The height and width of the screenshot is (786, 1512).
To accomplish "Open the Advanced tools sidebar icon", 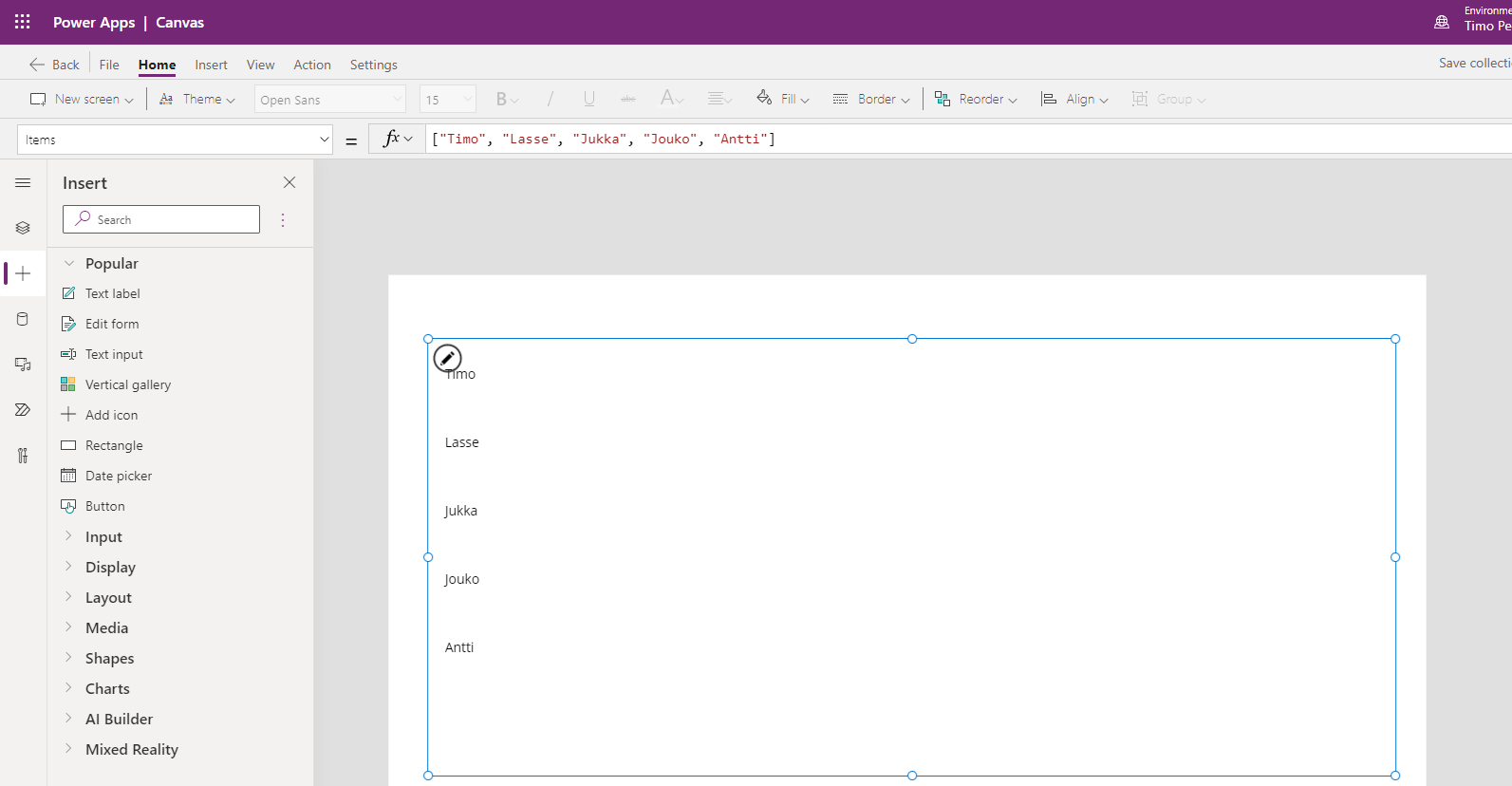I will (x=23, y=456).
